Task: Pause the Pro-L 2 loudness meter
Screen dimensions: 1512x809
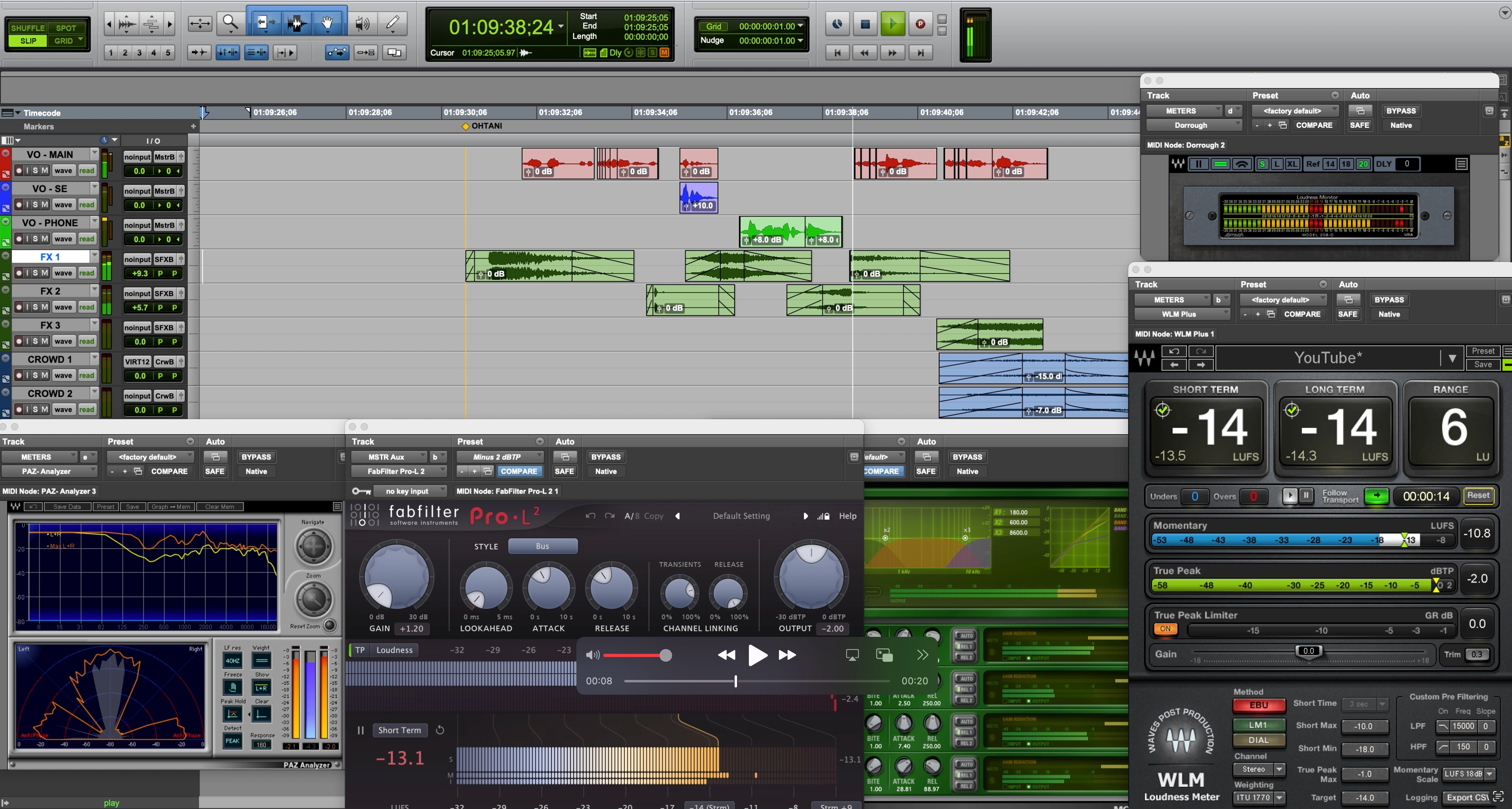Action: pos(360,730)
